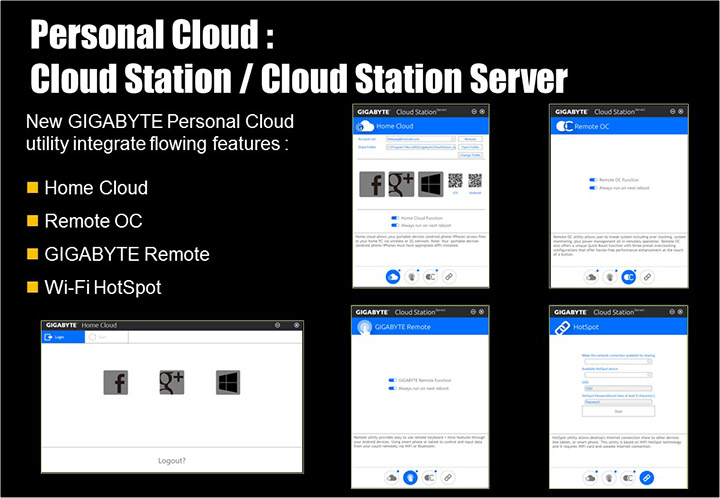Toggle the GIGABYTE Remote Function switch
720x498 pixels.
click(392, 380)
